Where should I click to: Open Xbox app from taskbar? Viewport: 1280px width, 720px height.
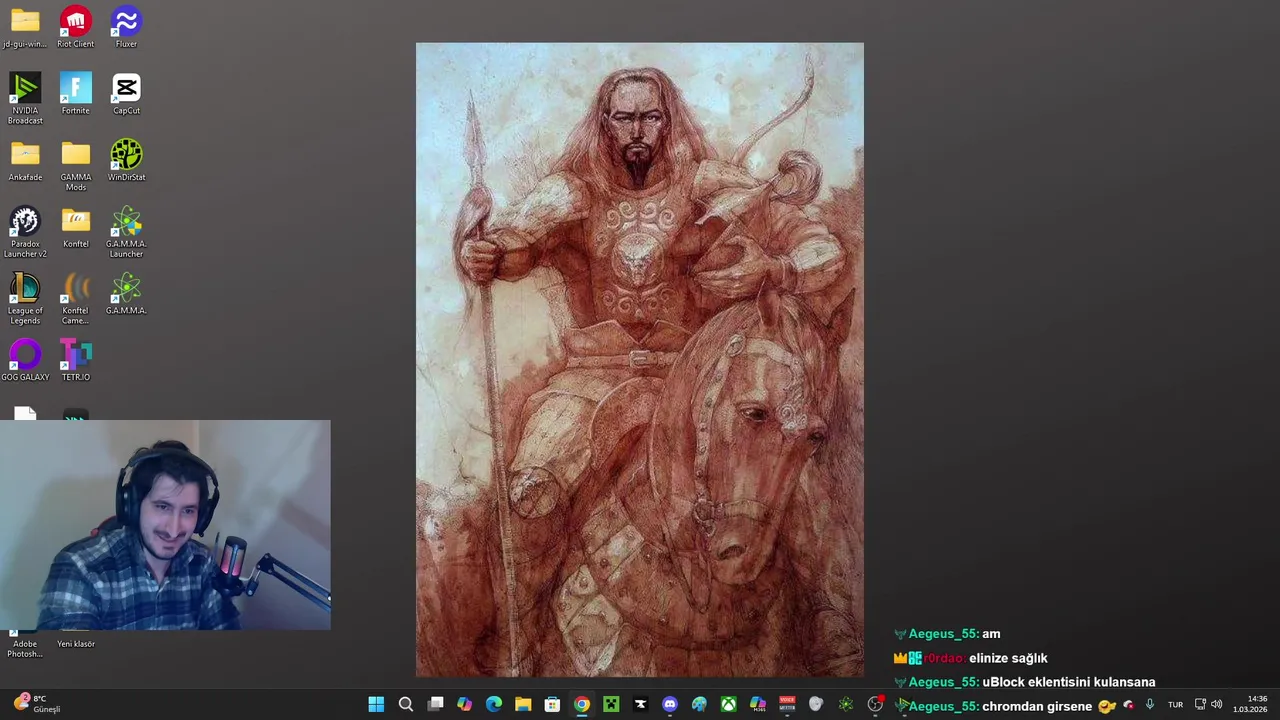click(x=728, y=705)
